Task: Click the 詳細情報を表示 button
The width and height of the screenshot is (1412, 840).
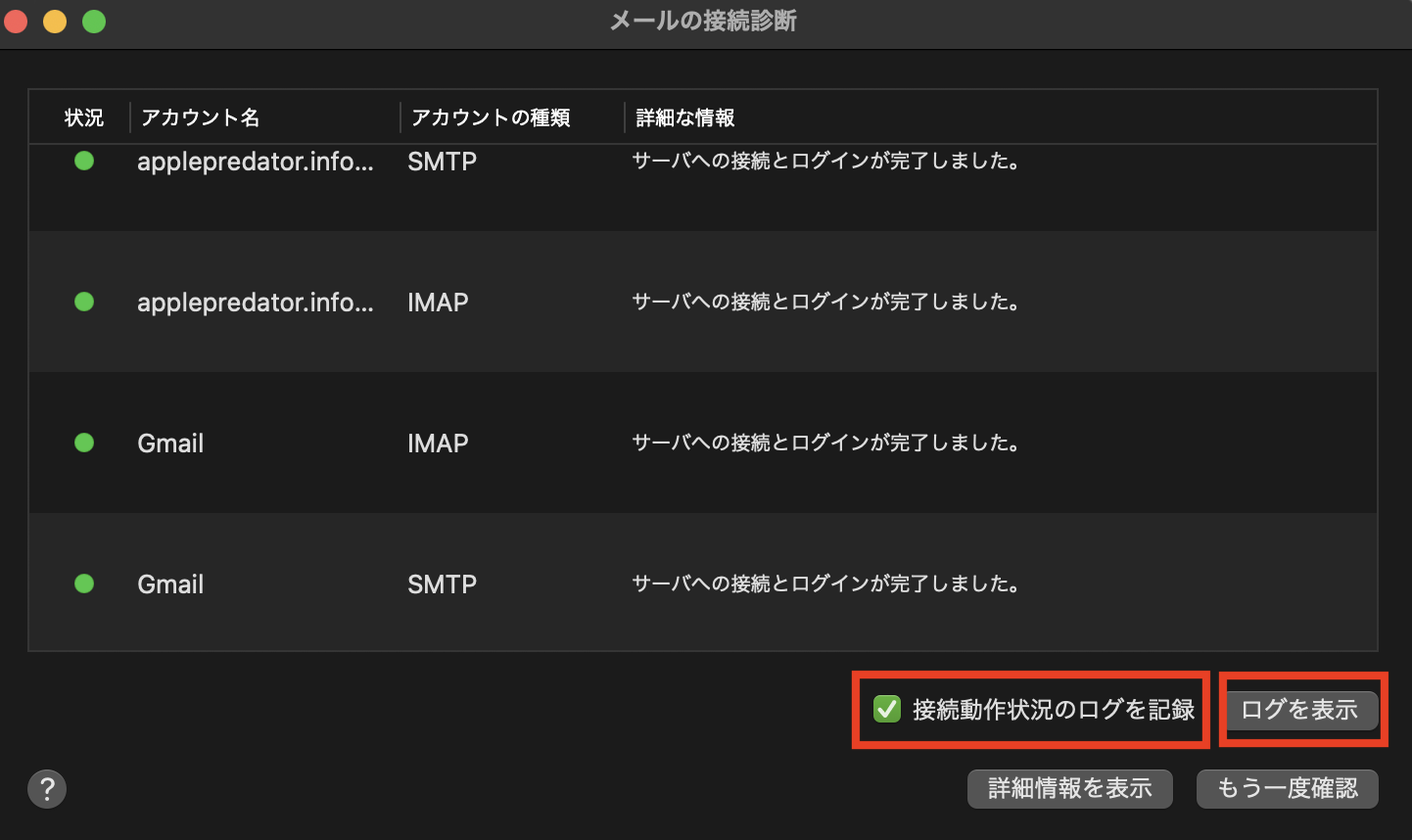Action: [x=1069, y=788]
